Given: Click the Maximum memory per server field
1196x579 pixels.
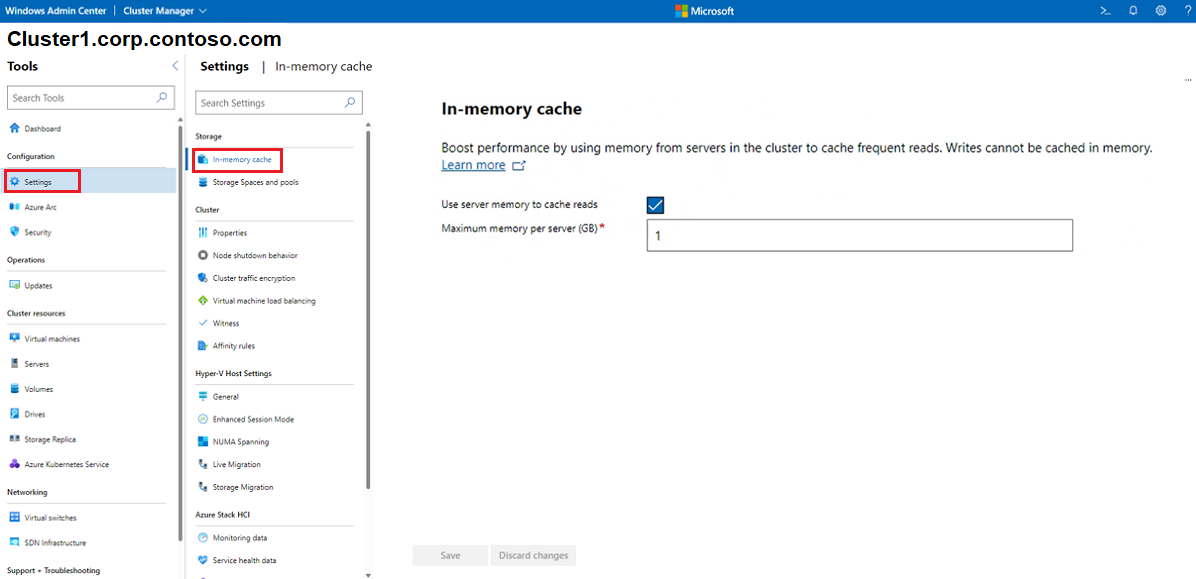Looking at the screenshot, I should coord(860,236).
